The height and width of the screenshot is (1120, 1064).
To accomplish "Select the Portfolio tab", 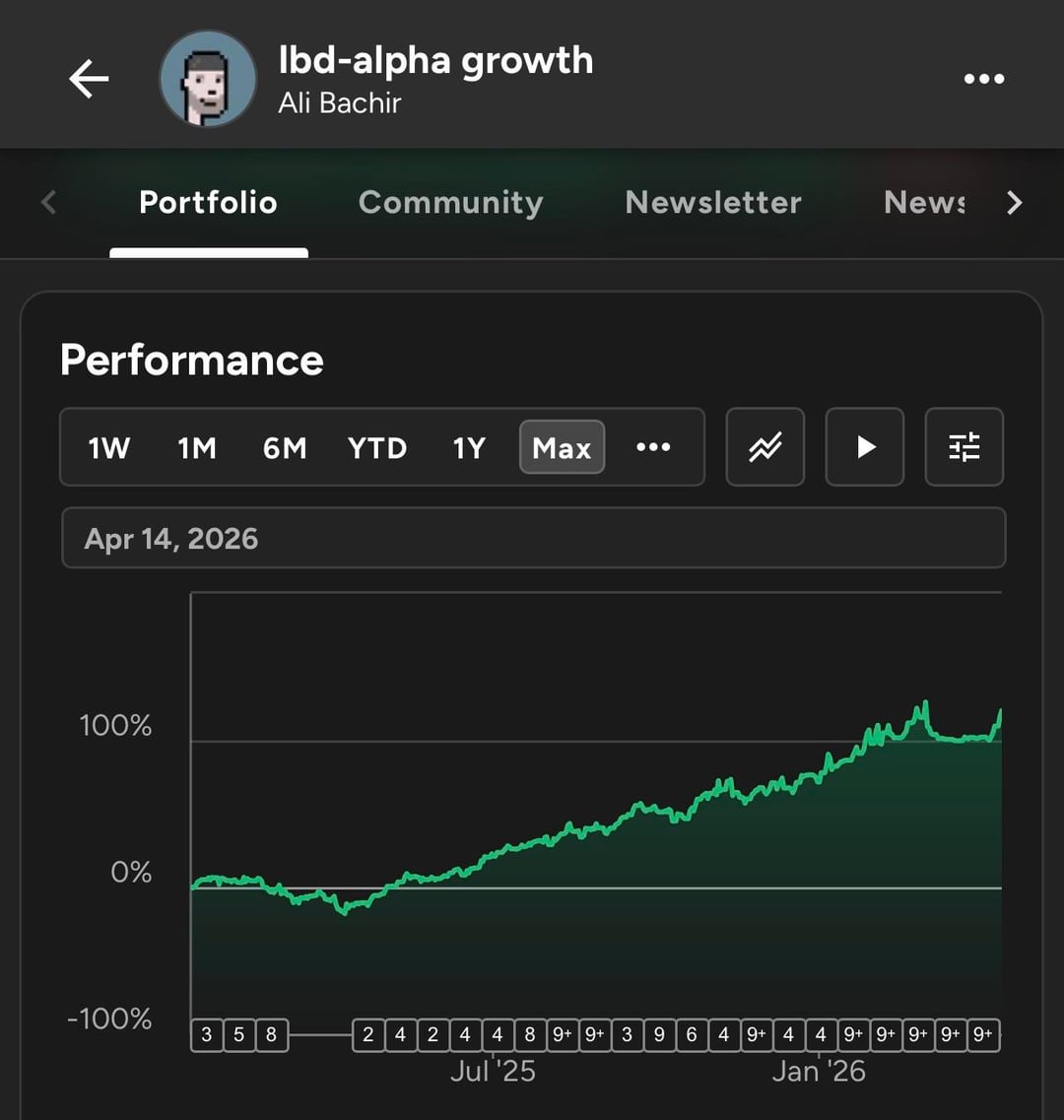I will (208, 203).
